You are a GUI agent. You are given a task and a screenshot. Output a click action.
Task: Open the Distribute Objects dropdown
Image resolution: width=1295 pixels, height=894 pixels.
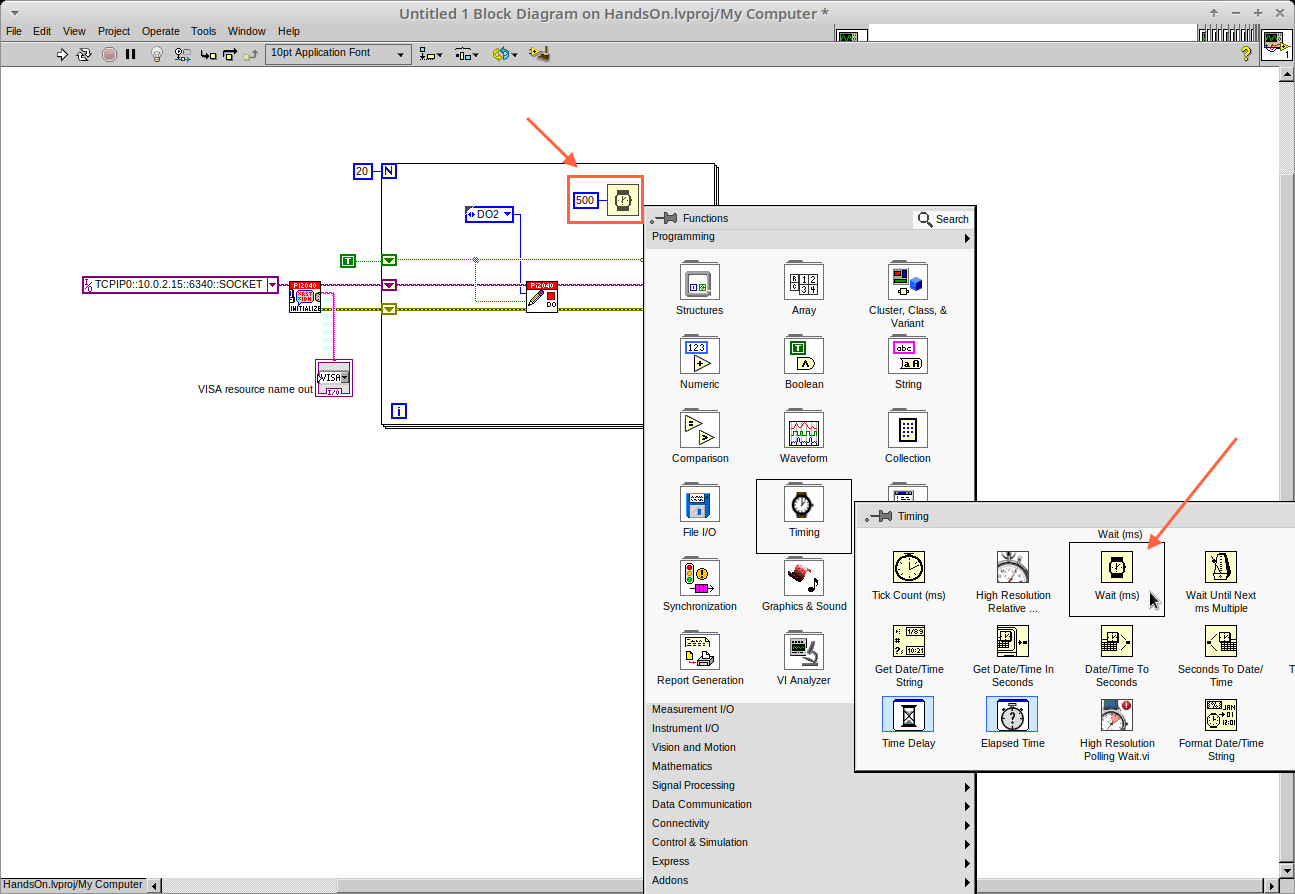click(x=467, y=54)
